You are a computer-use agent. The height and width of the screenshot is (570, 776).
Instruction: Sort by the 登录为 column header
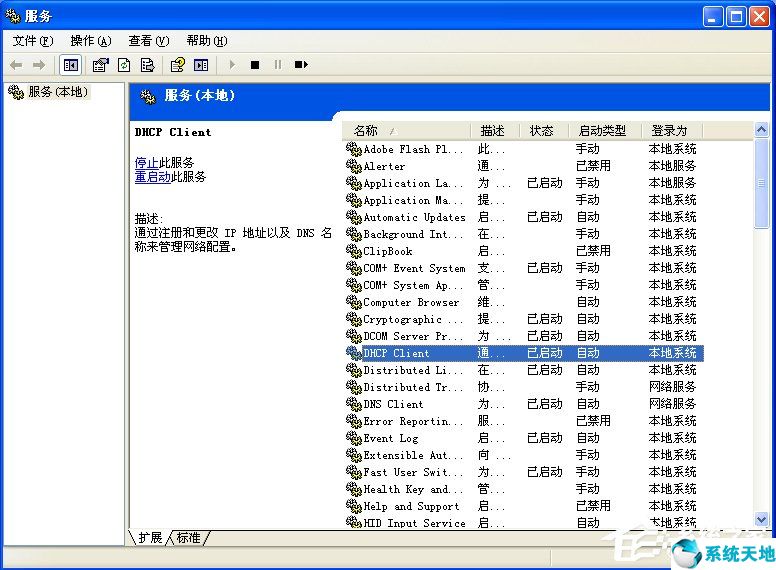click(672, 131)
